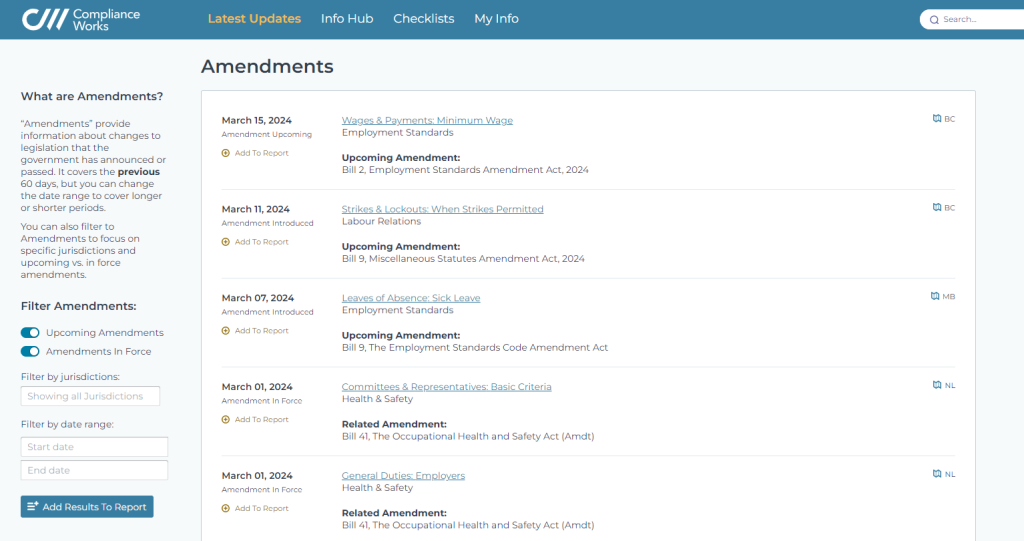This screenshot has width=1024, height=541.
Task: Click Filter Amendments: heading
Action: pos(78,306)
